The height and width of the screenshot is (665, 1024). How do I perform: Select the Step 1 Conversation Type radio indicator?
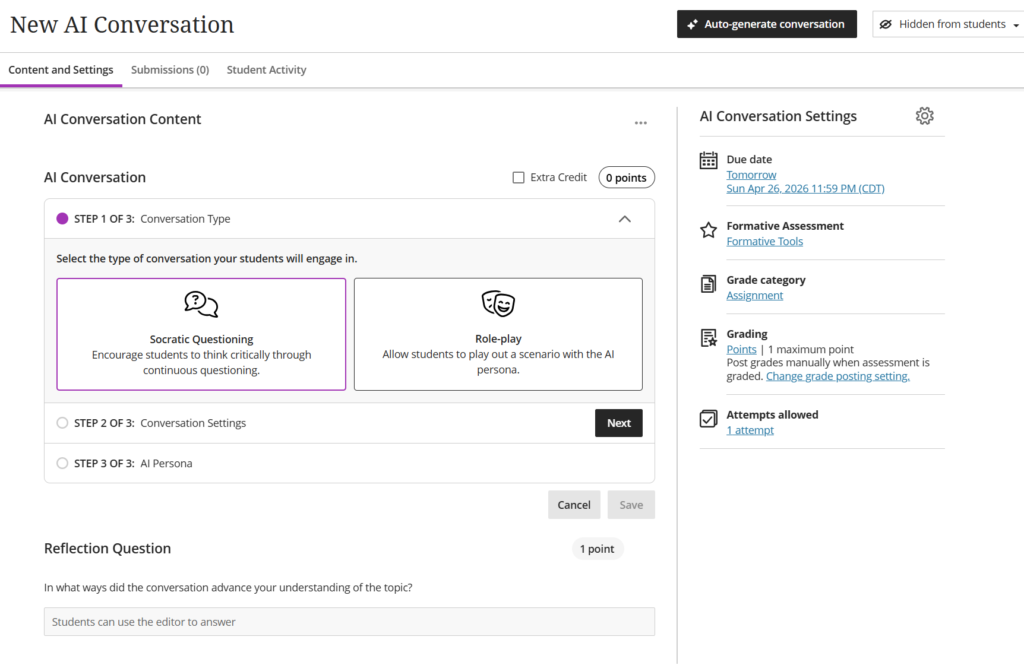click(x=62, y=219)
